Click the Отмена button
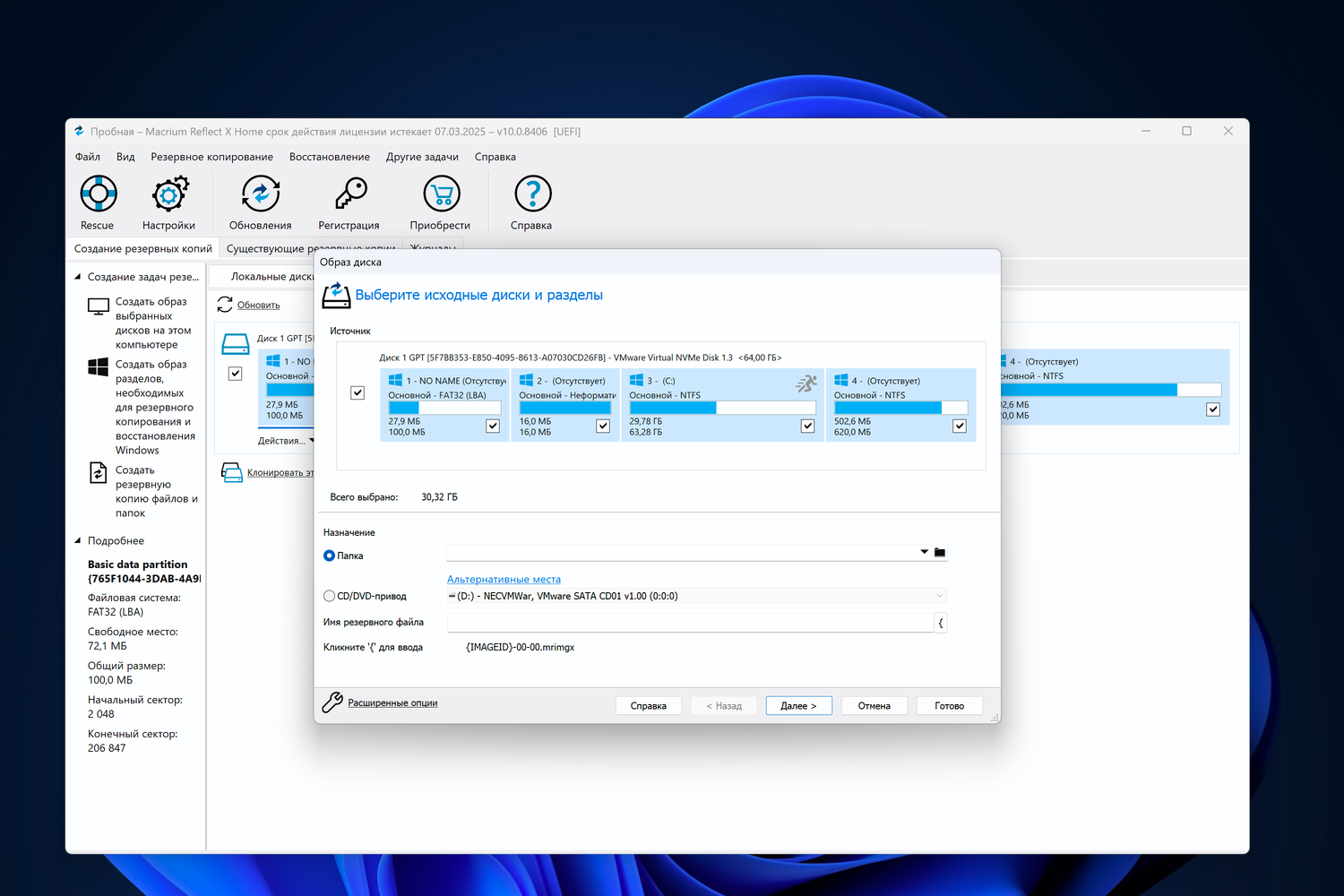The height and width of the screenshot is (896, 1344). pyautogui.click(x=874, y=706)
